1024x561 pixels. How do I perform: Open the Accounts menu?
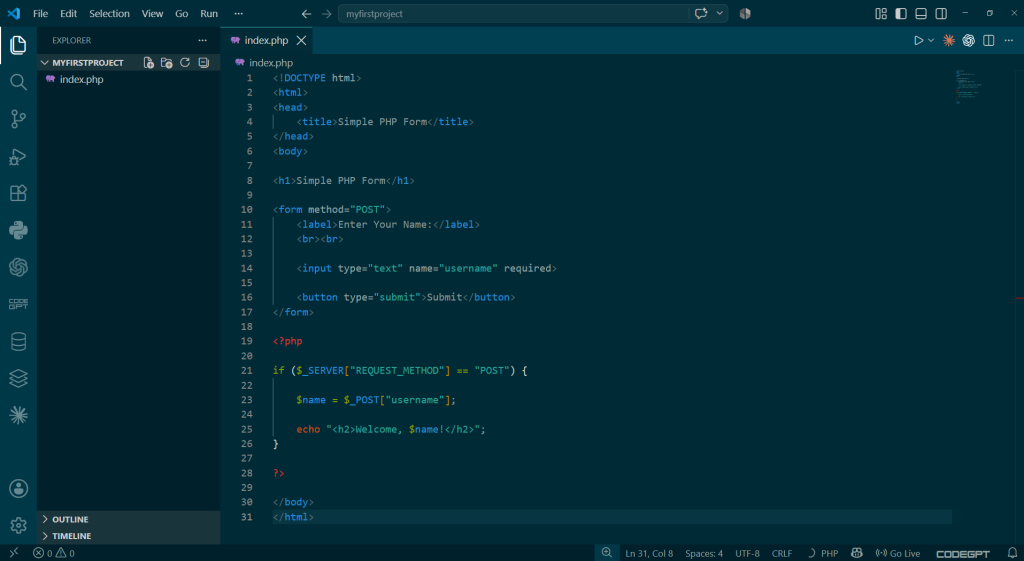pos(18,488)
